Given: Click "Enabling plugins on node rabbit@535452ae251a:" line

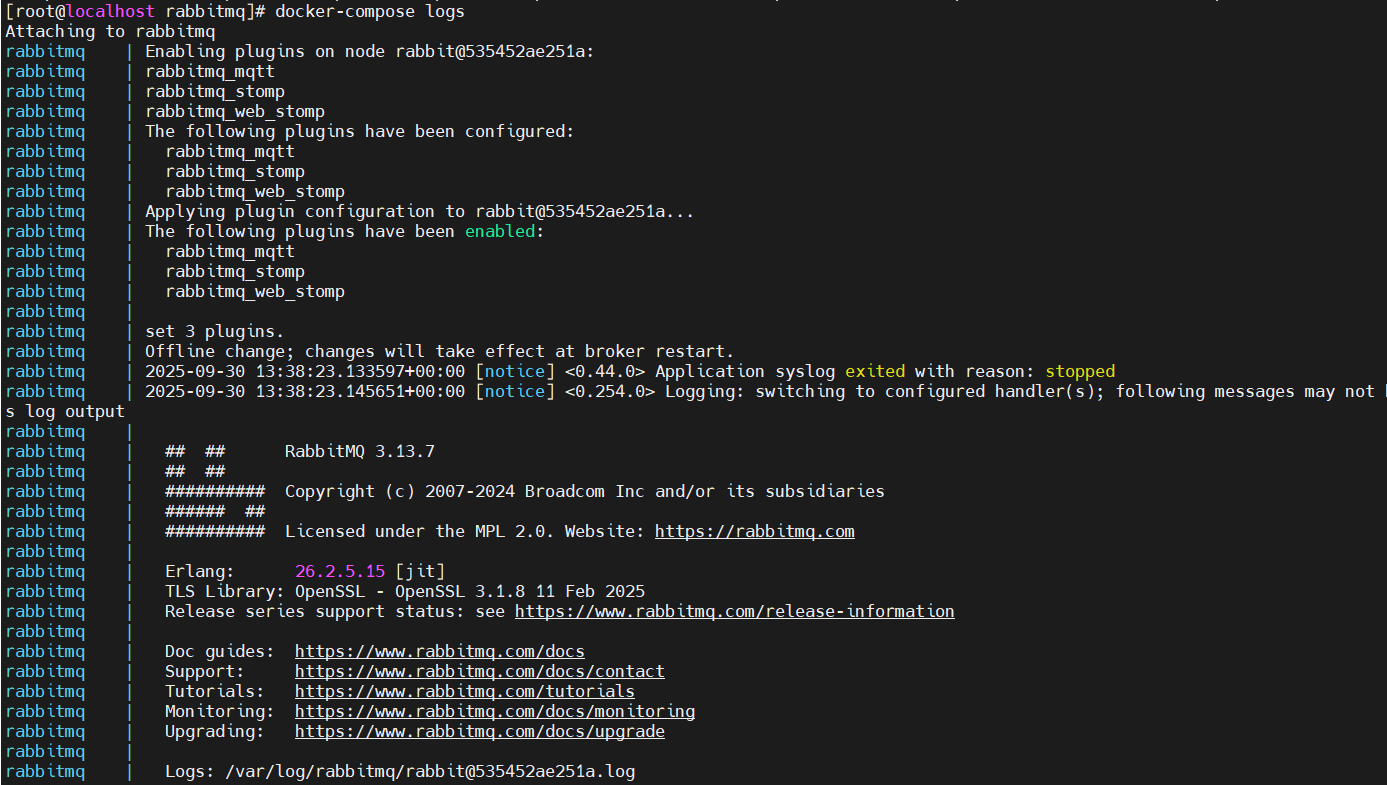Looking at the screenshot, I should 369,51.
